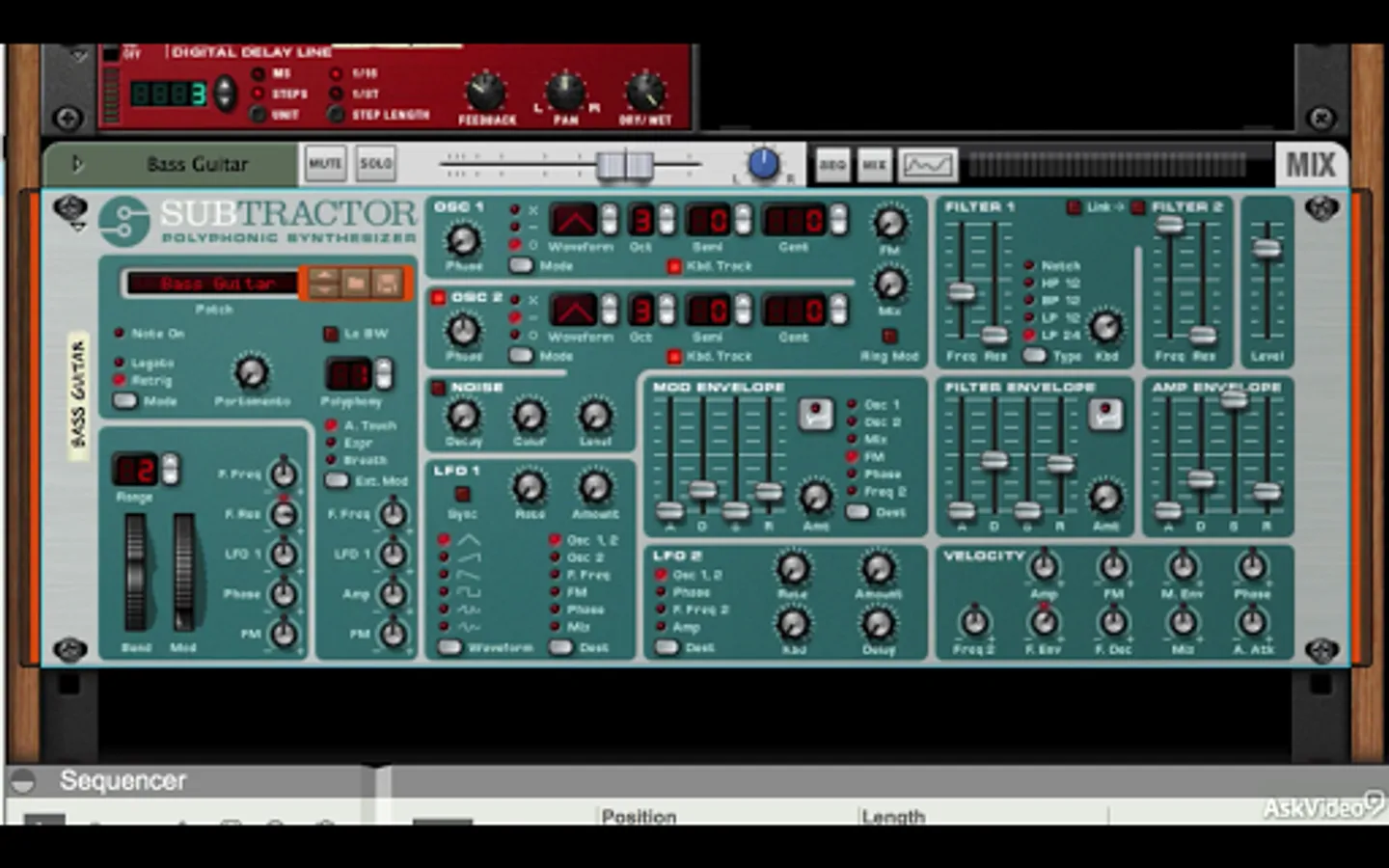Click the OSC 1 Waveform spinner
This screenshot has height=868, width=1389.
[x=610, y=220]
